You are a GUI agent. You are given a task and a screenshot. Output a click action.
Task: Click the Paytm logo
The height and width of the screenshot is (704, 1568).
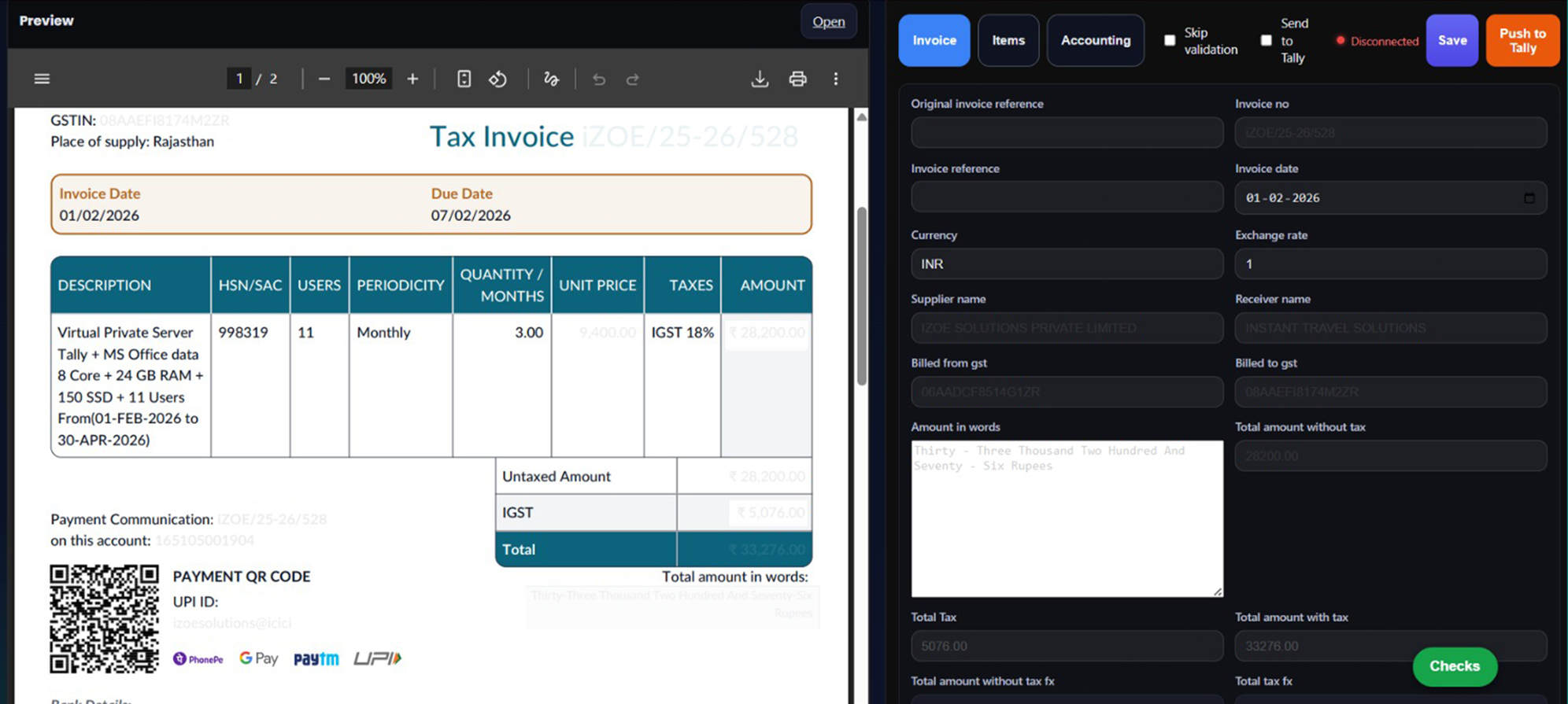tap(316, 659)
